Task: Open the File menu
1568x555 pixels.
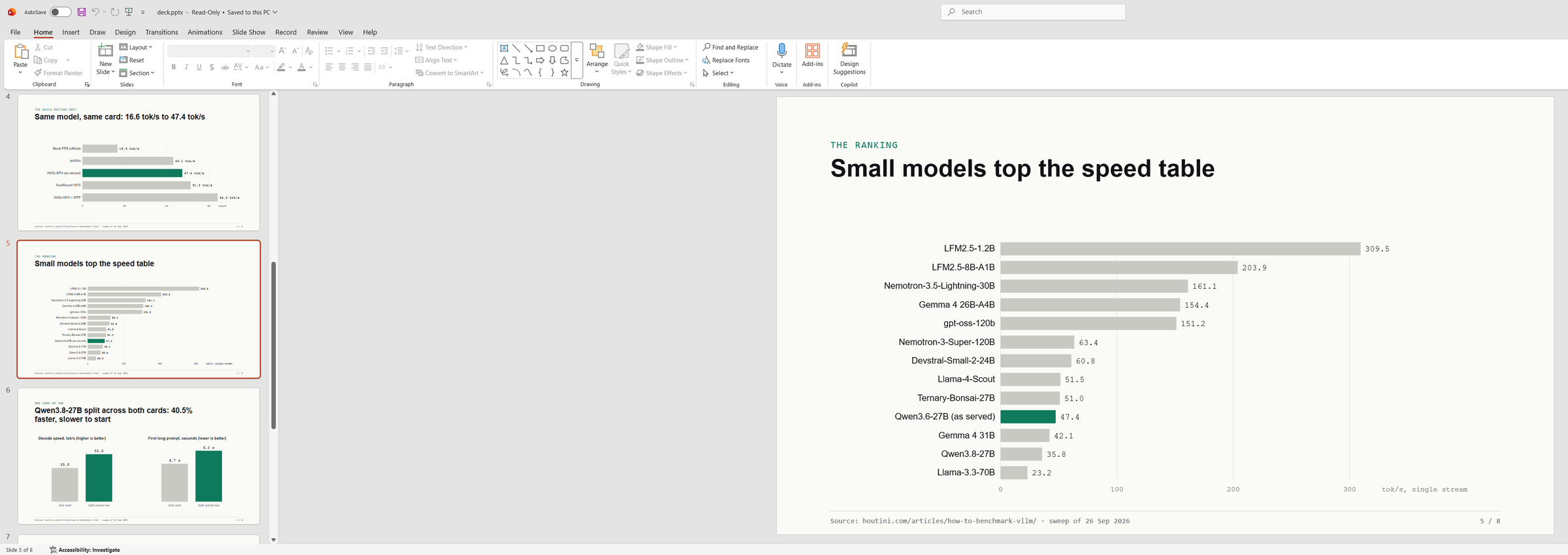Action: [x=15, y=32]
